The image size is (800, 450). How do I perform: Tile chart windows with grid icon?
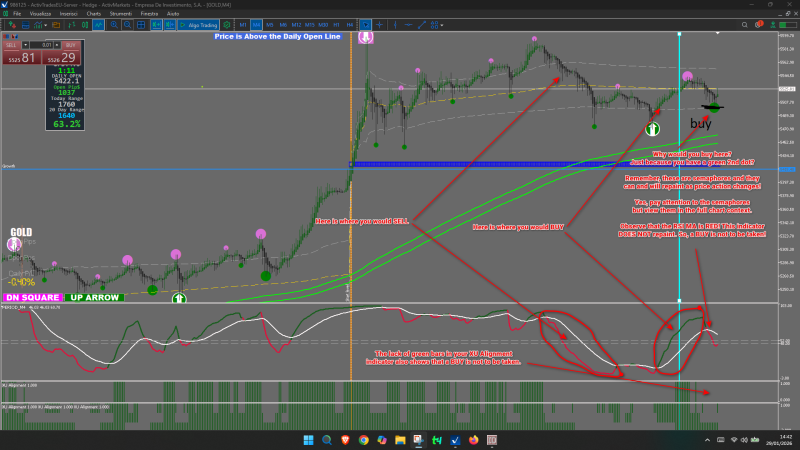[141, 25]
